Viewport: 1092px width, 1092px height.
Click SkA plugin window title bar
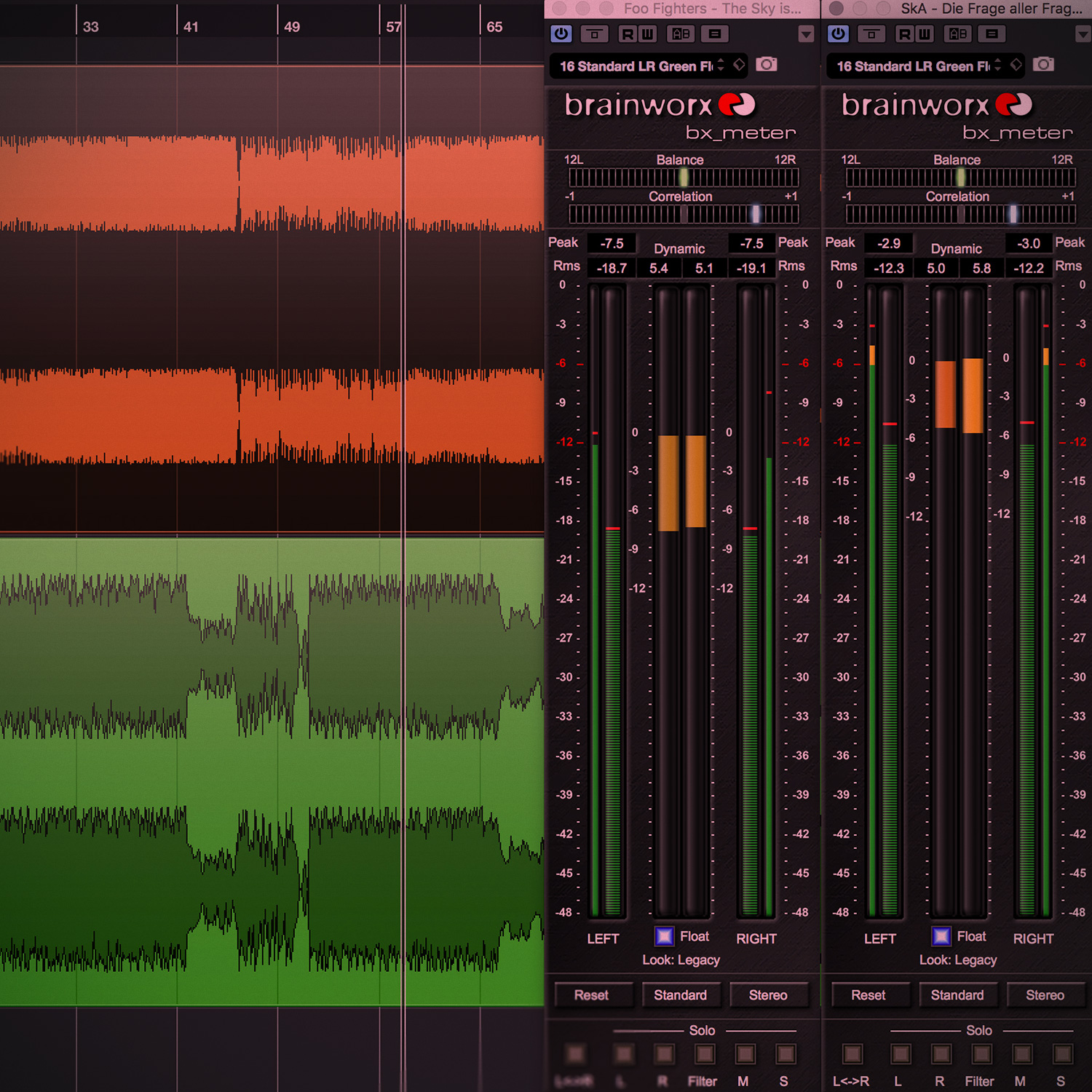(x=957, y=9)
